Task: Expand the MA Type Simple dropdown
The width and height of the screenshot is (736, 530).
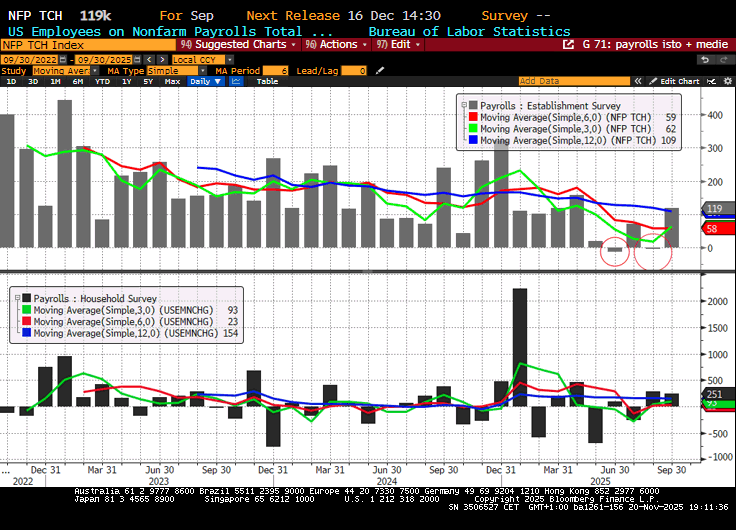Action: click(x=201, y=70)
